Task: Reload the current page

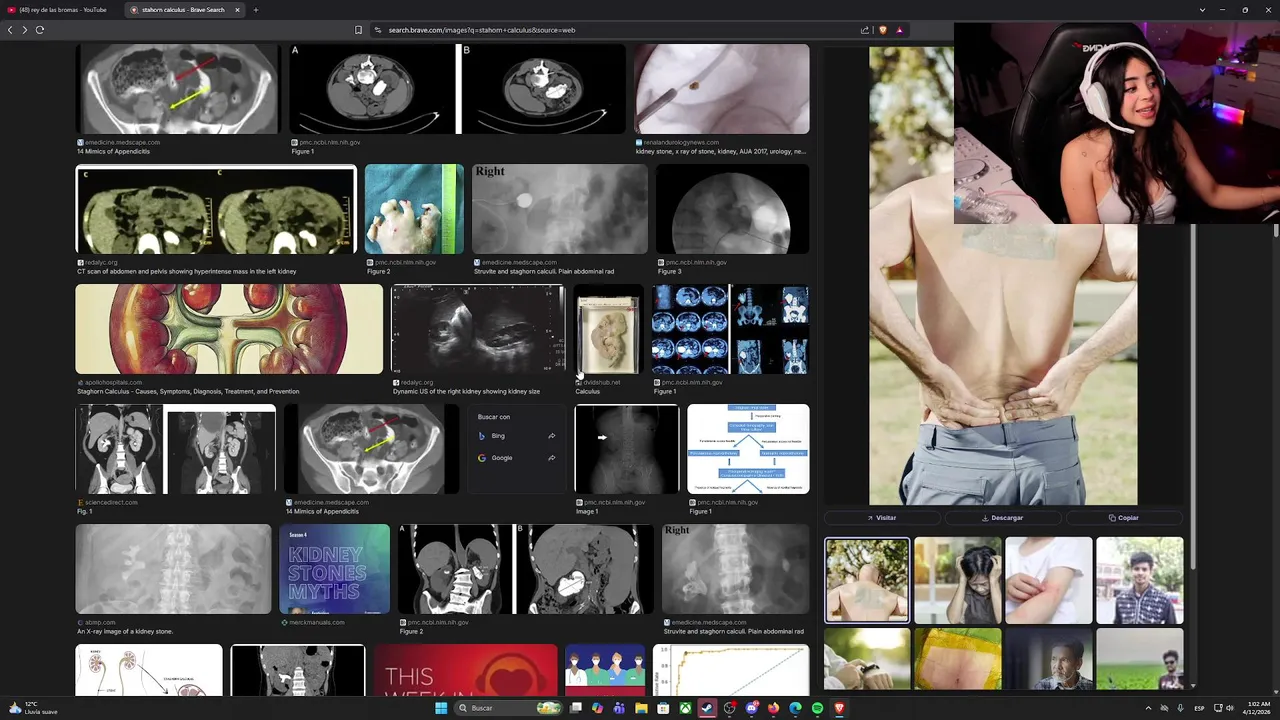Action: pyautogui.click(x=40, y=30)
